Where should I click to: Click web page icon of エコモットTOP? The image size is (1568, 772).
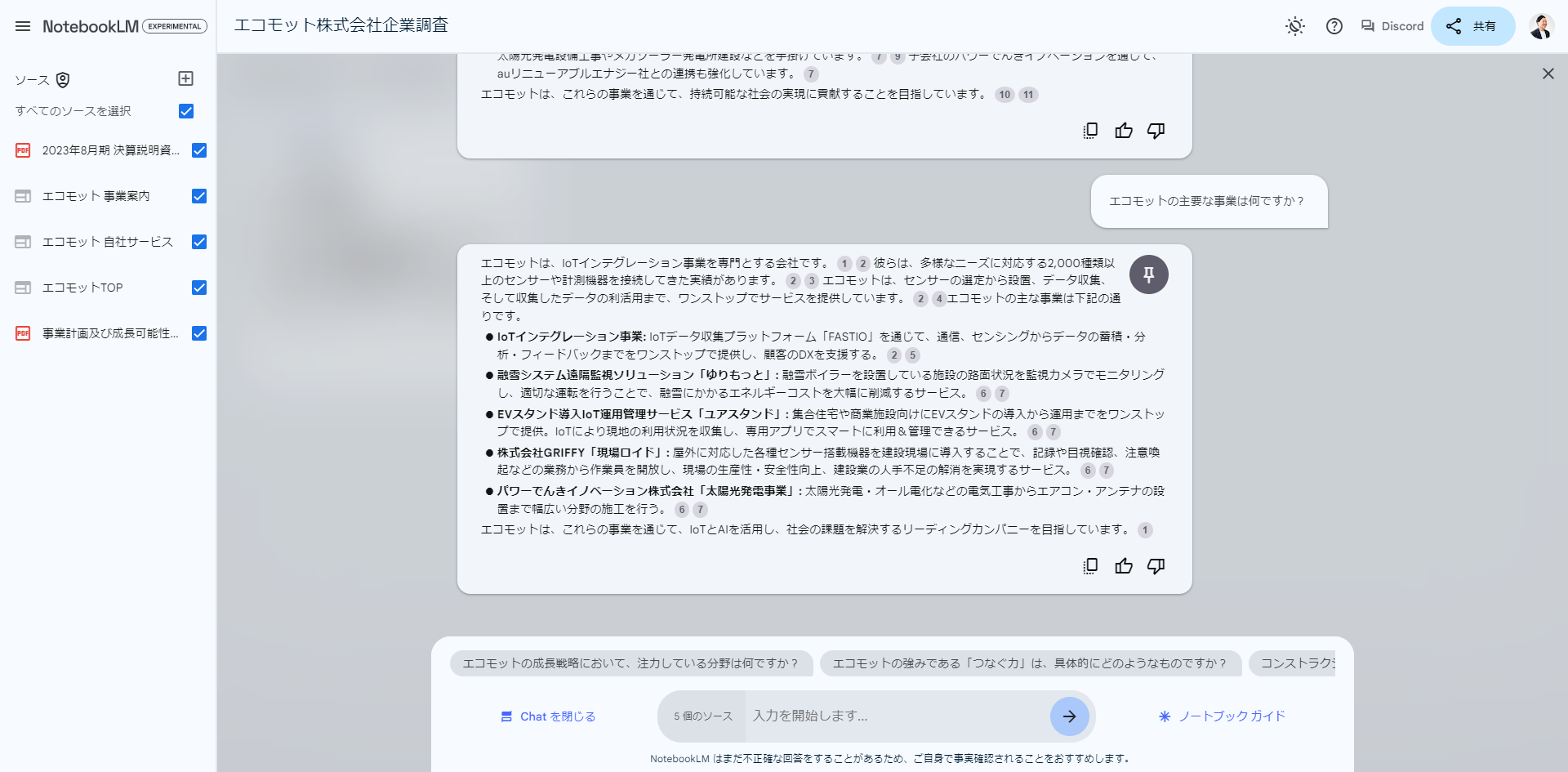(x=23, y=288)
